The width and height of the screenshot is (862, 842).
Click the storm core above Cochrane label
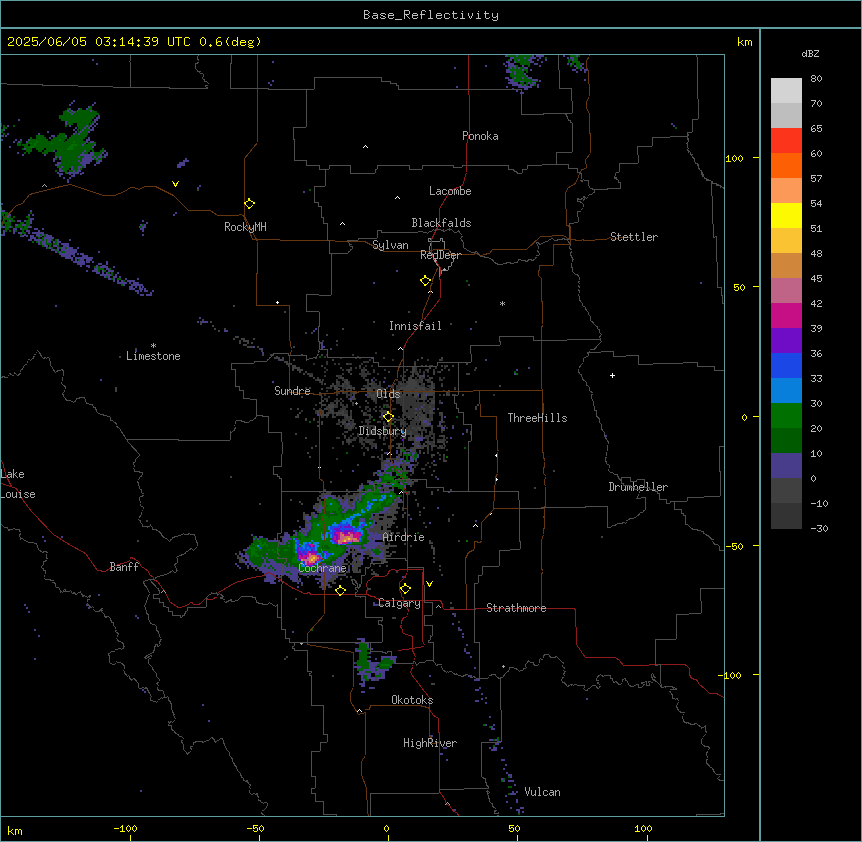[310, 556]
